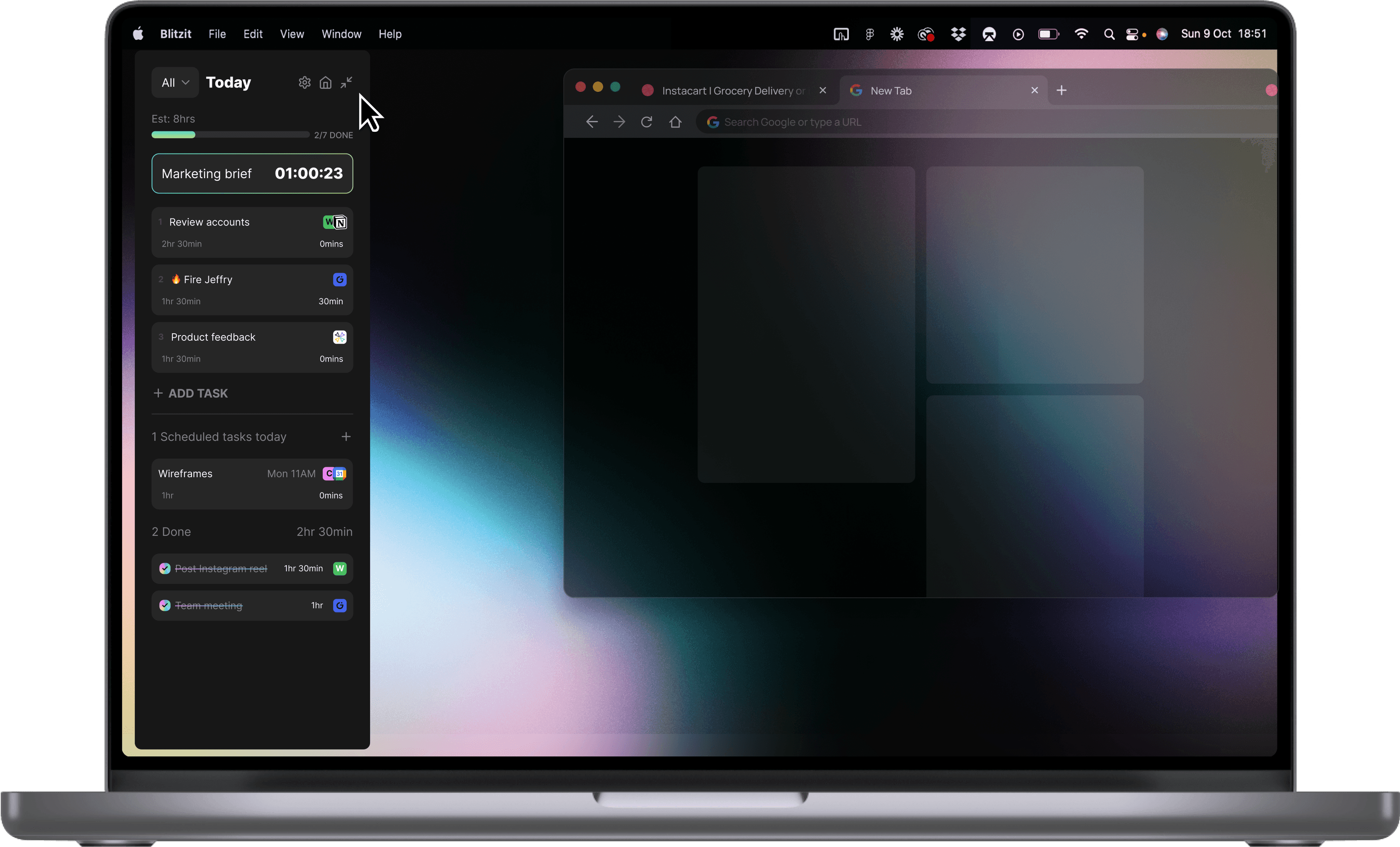Collapse Blitzit panel with the minimize arrows icon
1400x847 pixels.
pos(346,82)
